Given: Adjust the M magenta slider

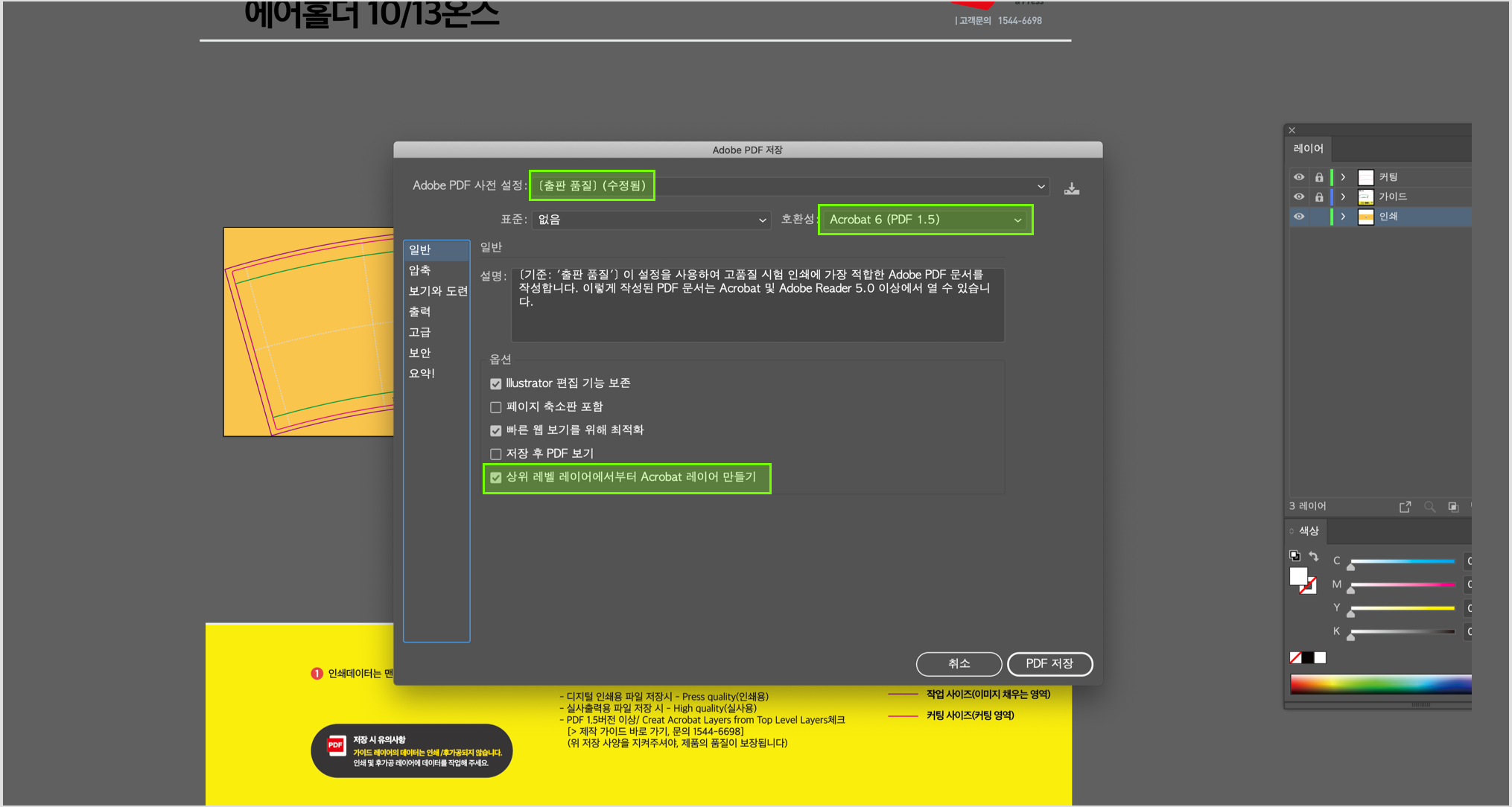Looking at the screenshot, I should [1402, 586].
